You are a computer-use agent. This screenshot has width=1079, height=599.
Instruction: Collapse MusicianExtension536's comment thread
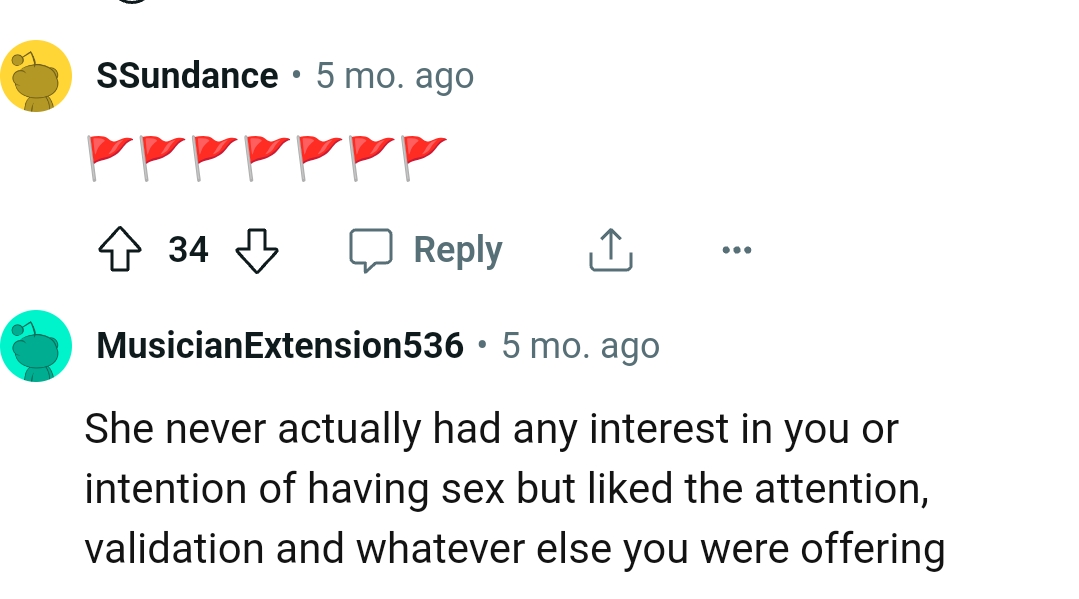pos(37,345)
